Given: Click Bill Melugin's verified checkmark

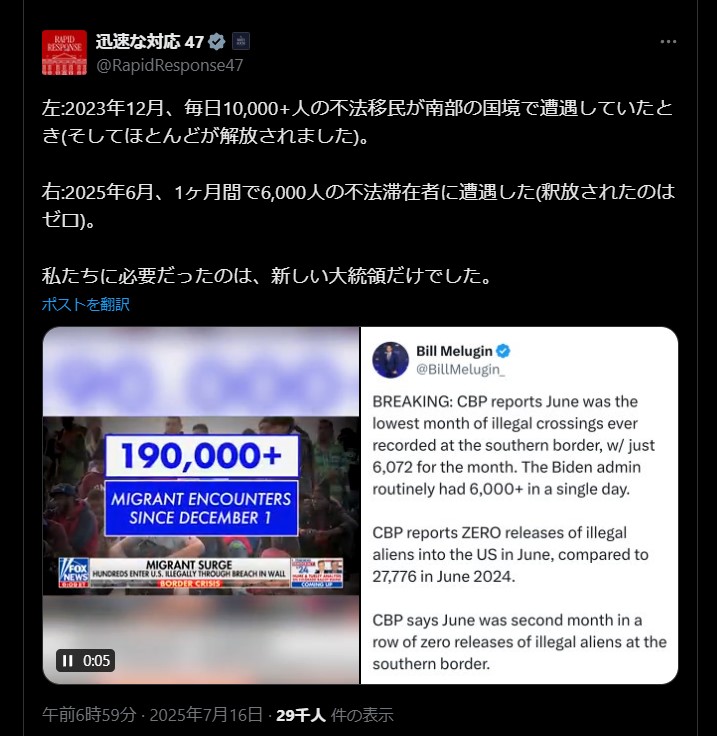Looking at the screenshot, I should [x=503, y=351].
